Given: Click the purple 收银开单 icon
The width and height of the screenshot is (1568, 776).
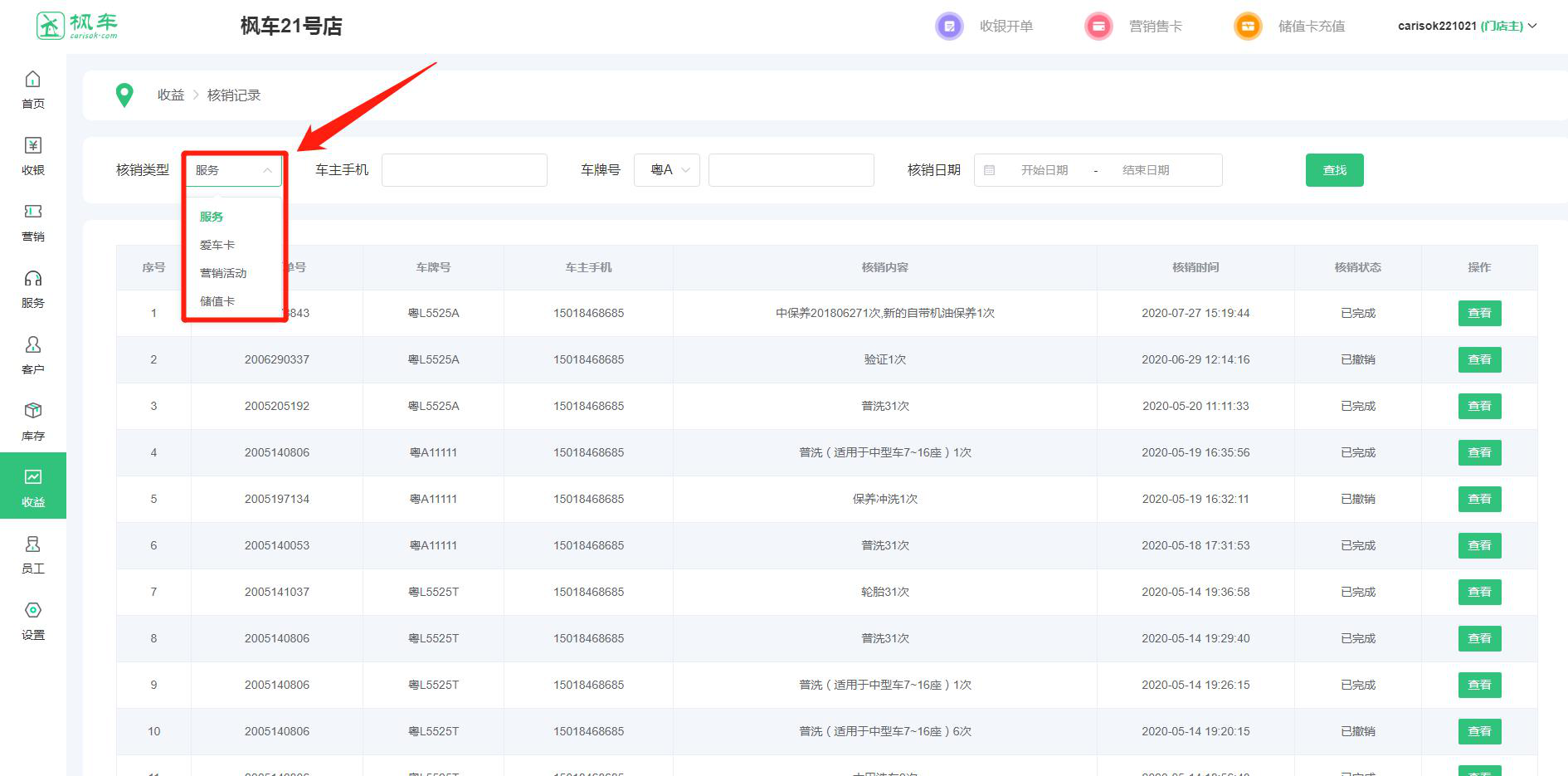Looking at the screenshot, I should (x=949, y=27).
